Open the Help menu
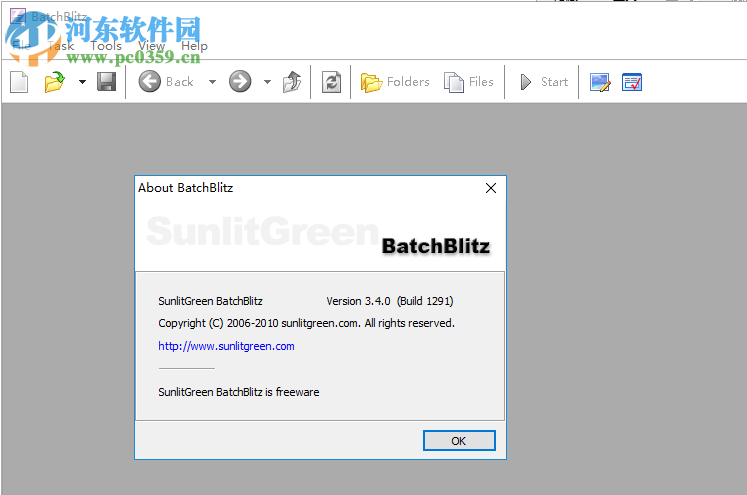Viewport: 747px width, 495px height. point(194,46)
